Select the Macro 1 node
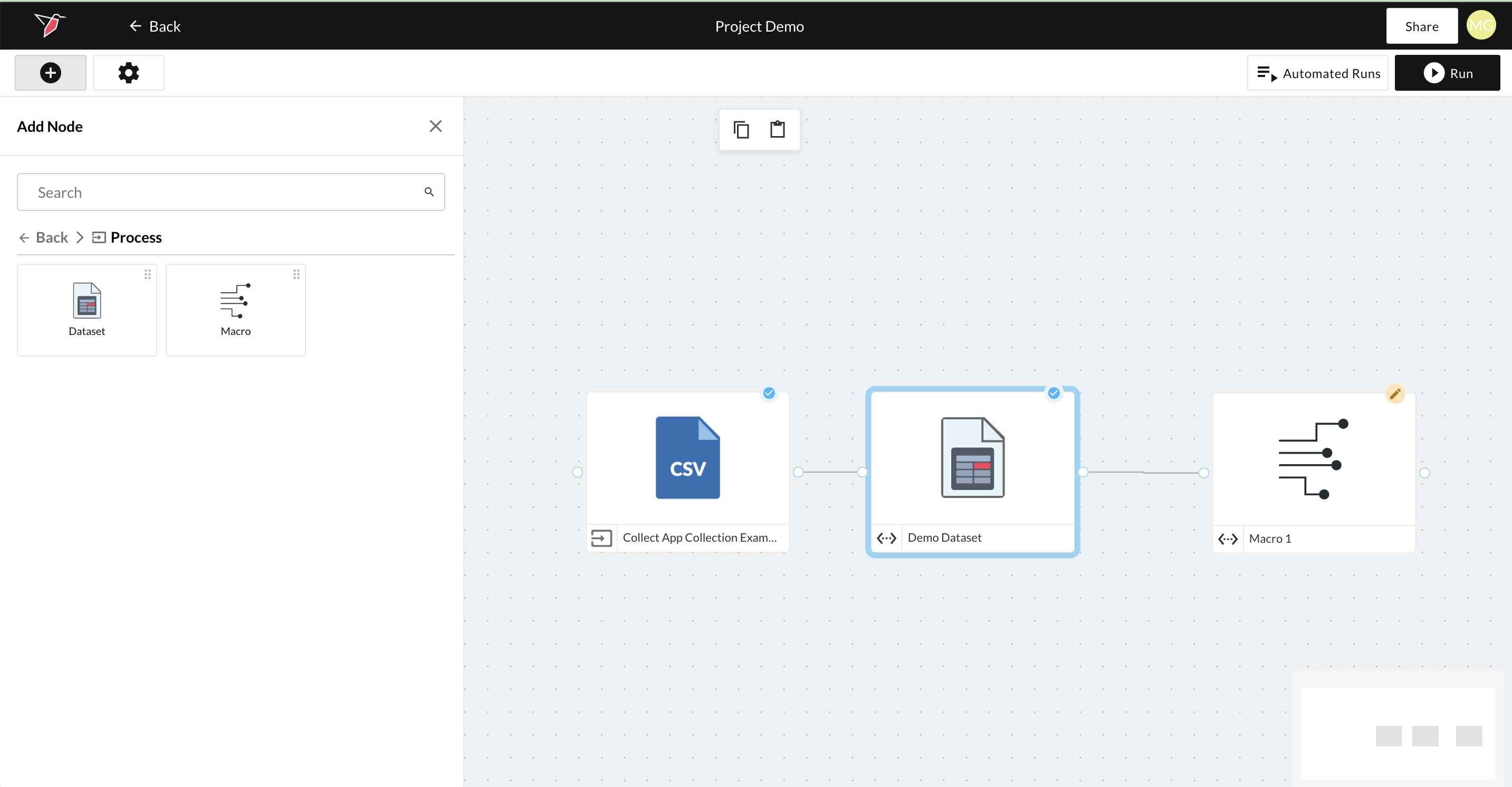This screenshot has height=787, width=1512. tap(1314, 458)
